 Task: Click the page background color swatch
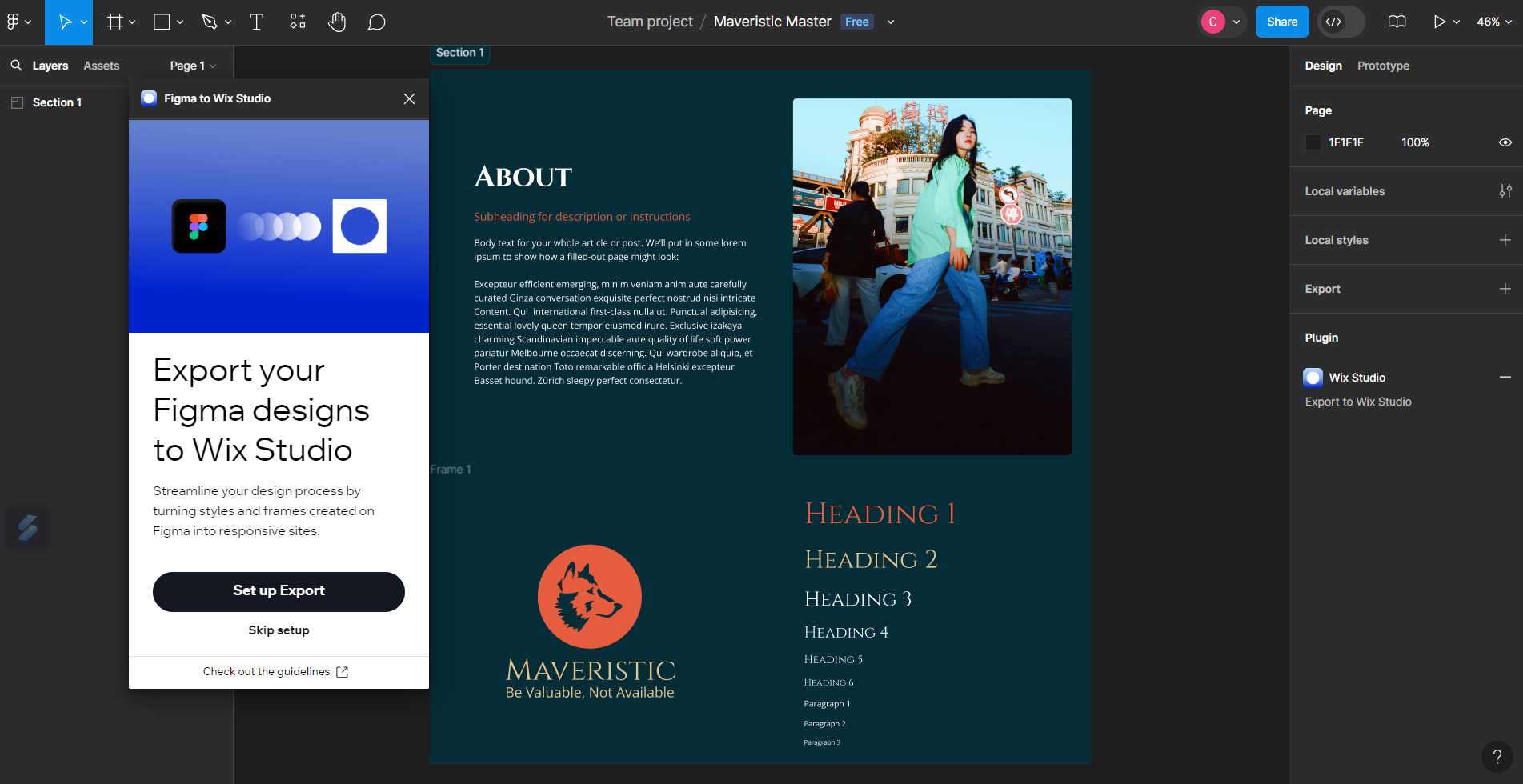[1313, 142]
